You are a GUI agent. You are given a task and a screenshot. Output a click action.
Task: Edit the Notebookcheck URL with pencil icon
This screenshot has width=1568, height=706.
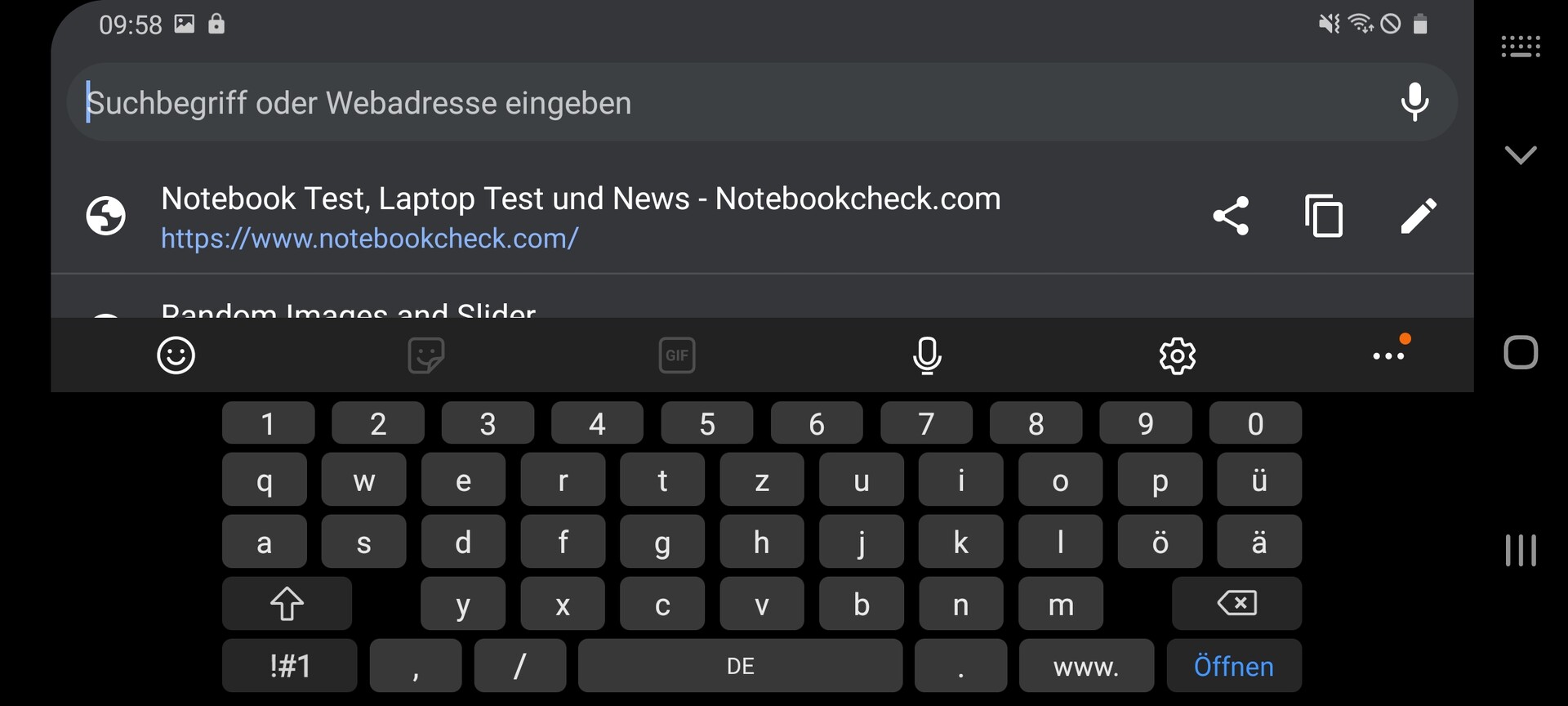[1418, 216]
